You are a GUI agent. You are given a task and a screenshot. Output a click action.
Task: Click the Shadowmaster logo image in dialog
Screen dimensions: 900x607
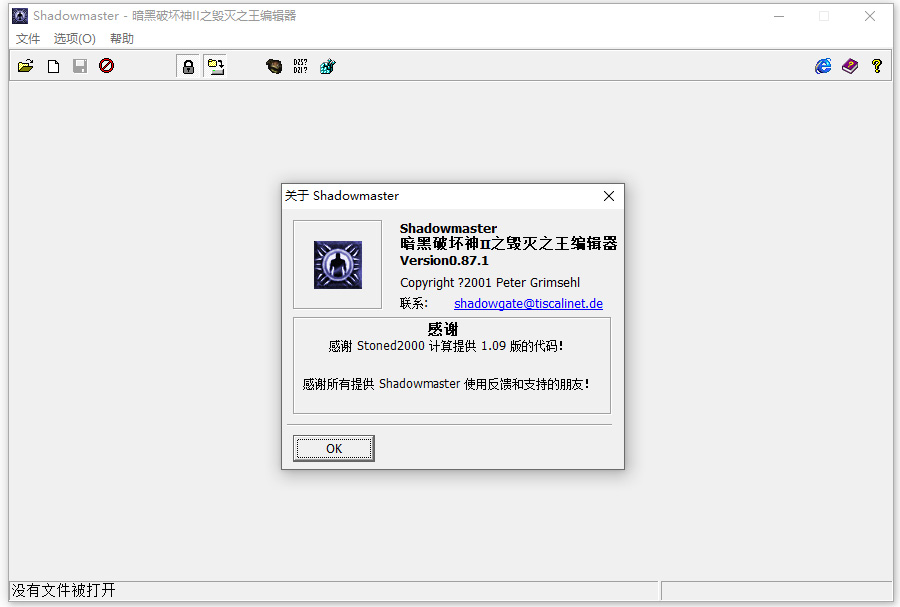pyautogui.click(x=338, y=264)
